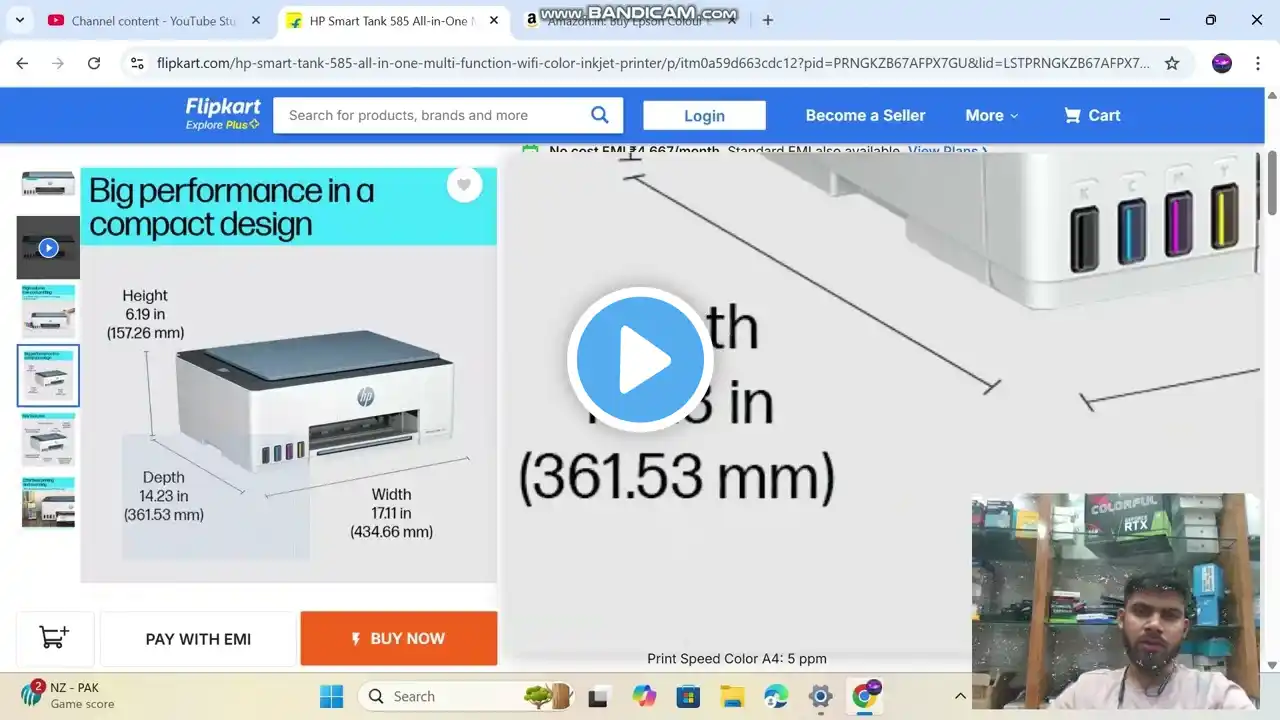The width and height of the screenshot is (1280, 720).
Task: Select the highlighted dimensions thumbnail
Action: tap(48, 375)
